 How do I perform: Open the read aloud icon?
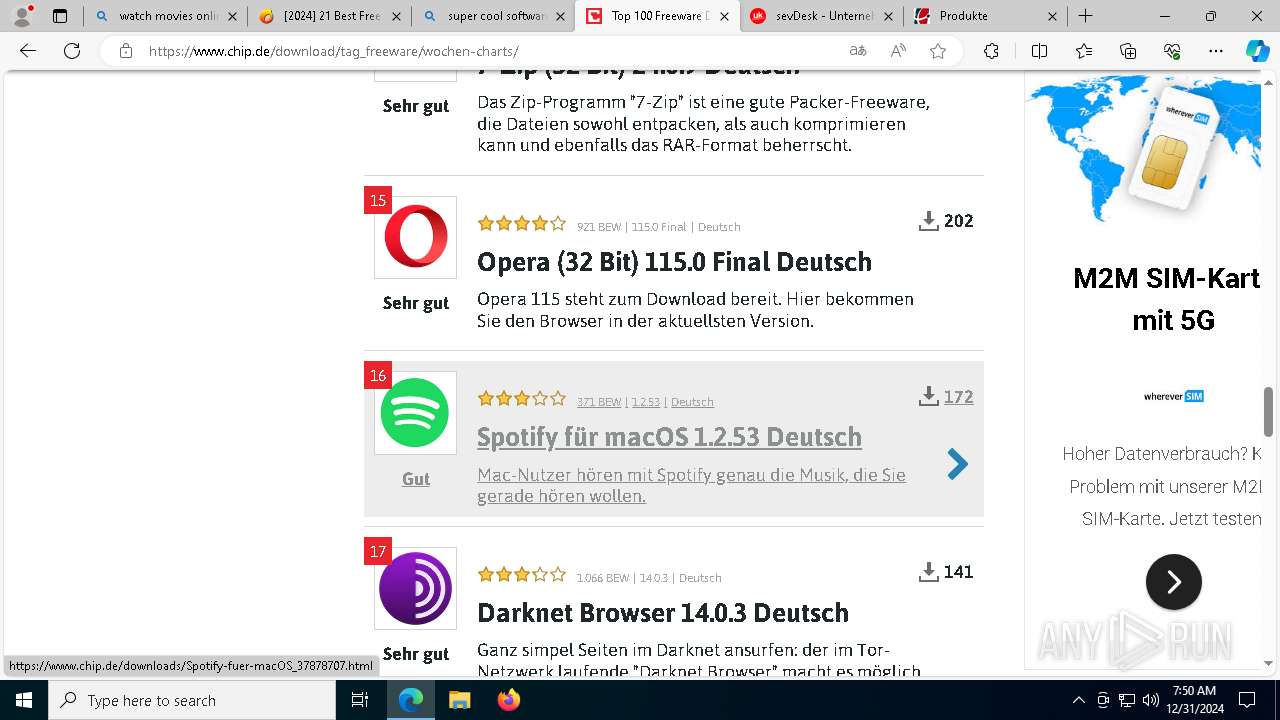pos(898,51)
